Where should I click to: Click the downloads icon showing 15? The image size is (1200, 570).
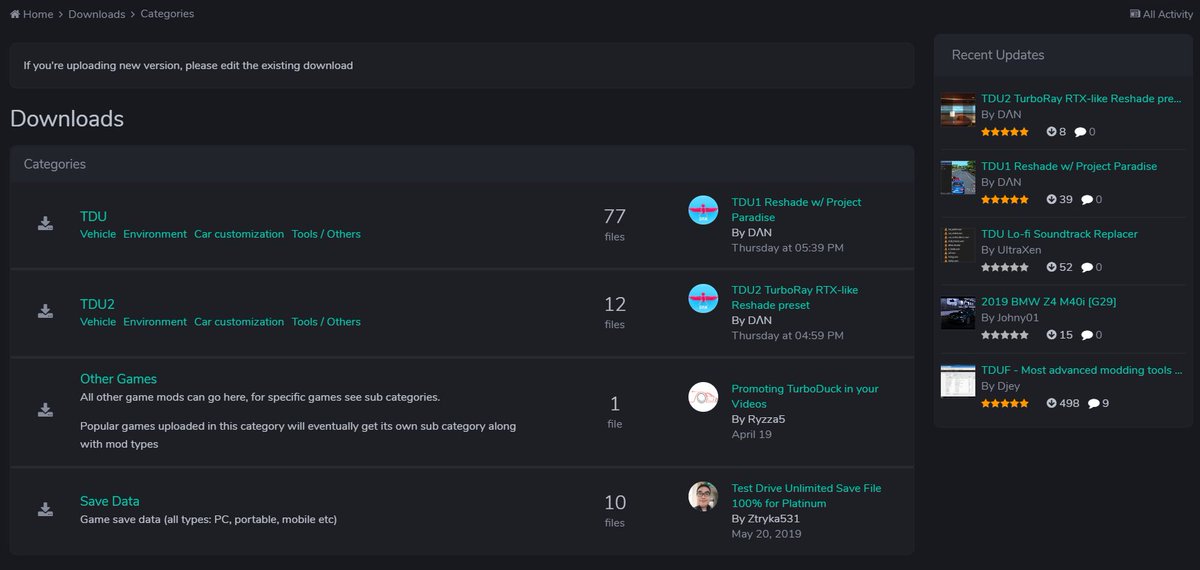coord(1051,336)
